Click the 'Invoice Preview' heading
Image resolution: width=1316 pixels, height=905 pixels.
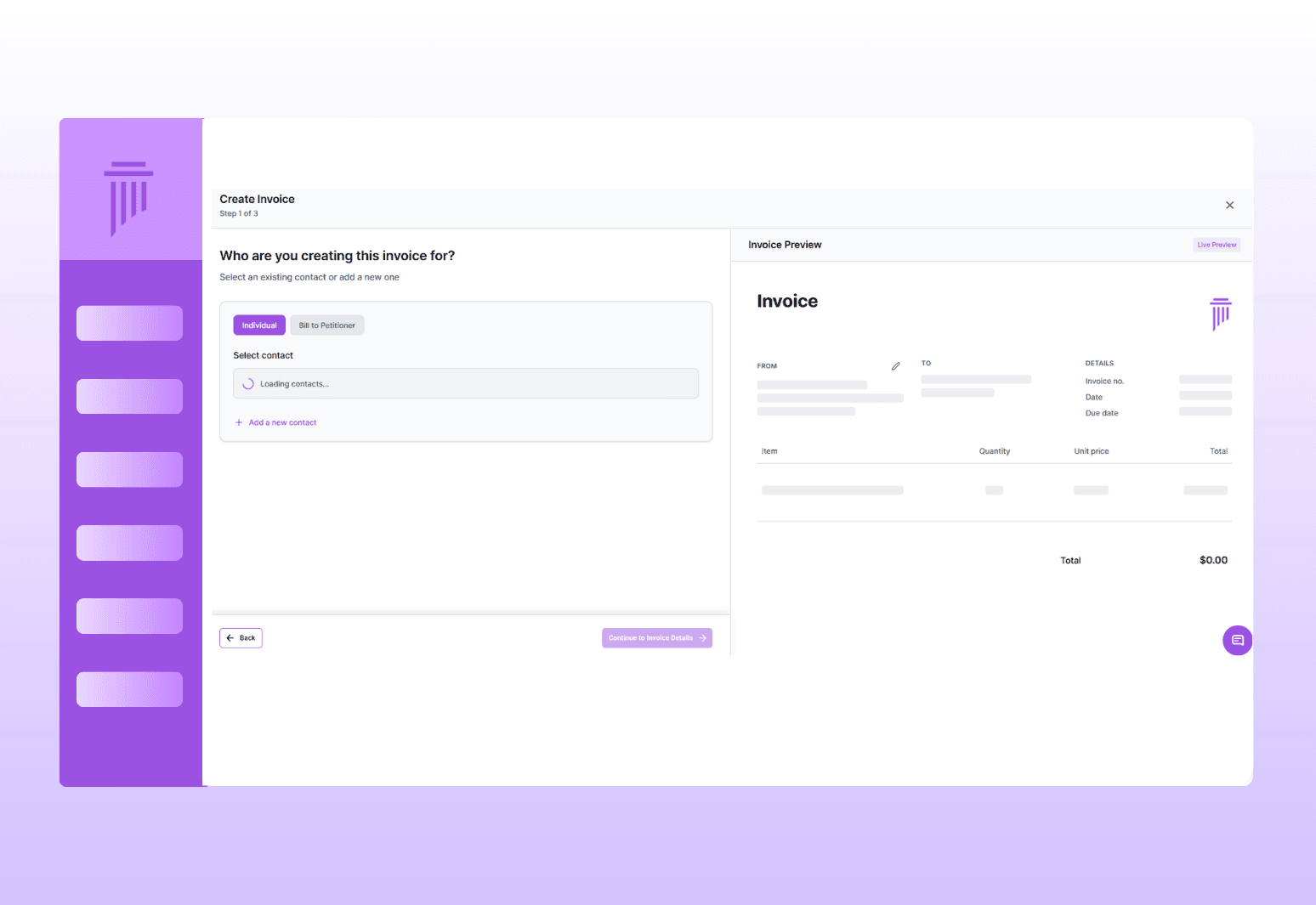[x=785, y=245]
